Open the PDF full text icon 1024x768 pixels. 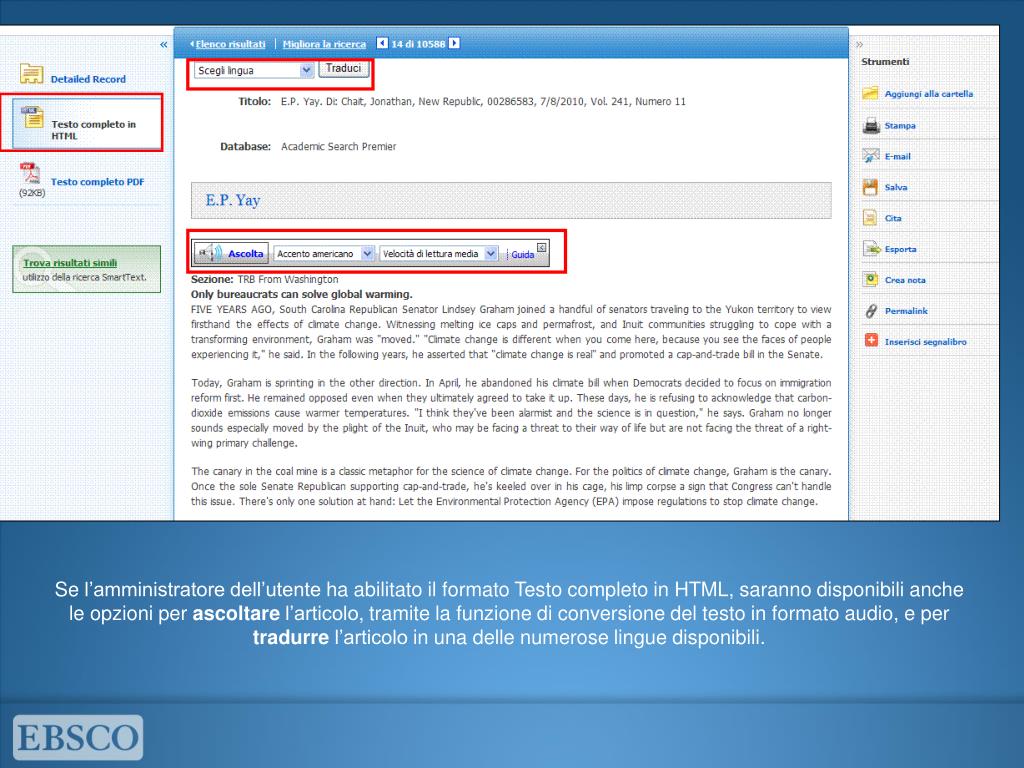[29, 174]
